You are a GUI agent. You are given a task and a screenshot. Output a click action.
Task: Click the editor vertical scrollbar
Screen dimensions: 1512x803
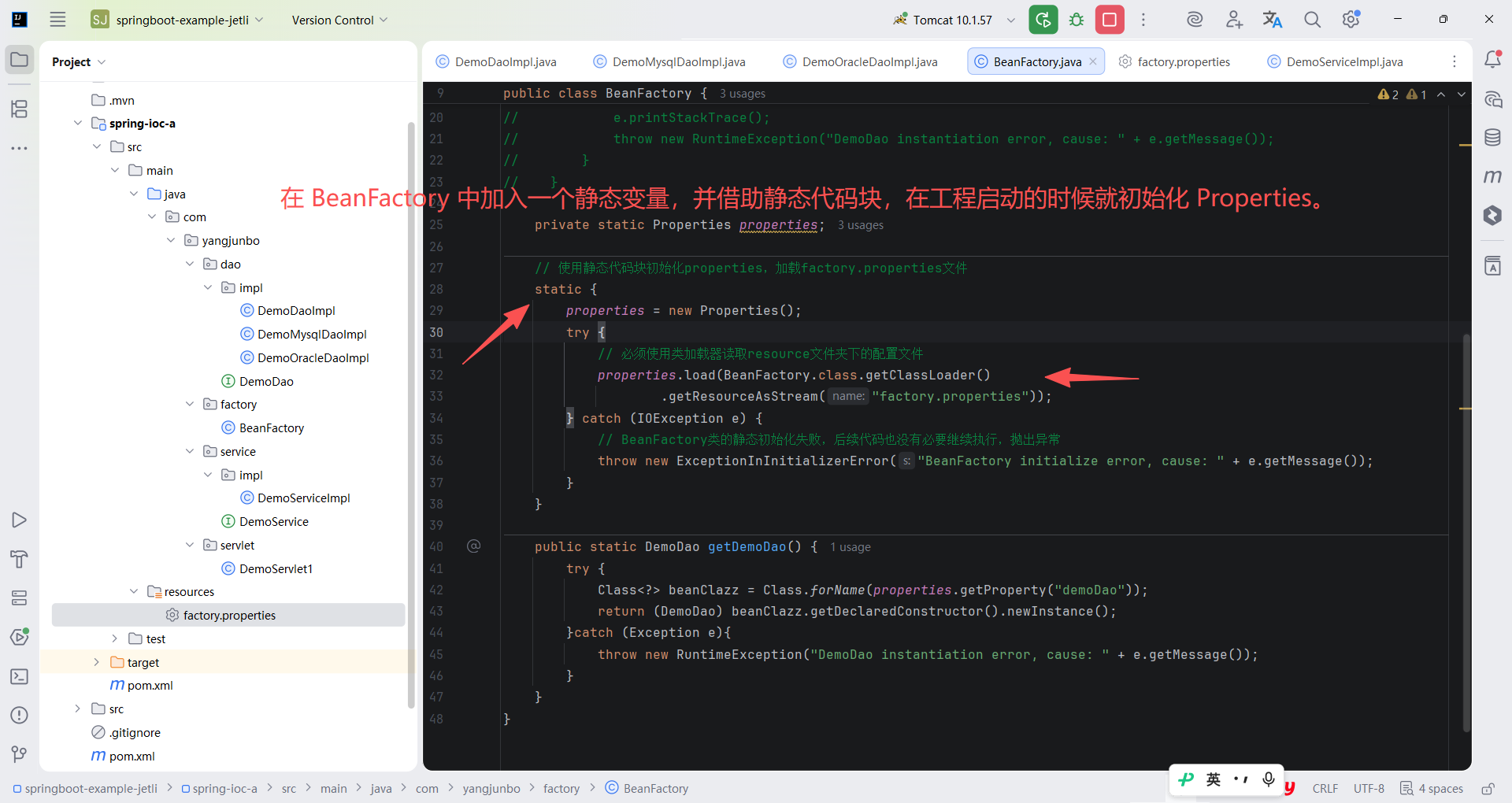pos(1466,534)
